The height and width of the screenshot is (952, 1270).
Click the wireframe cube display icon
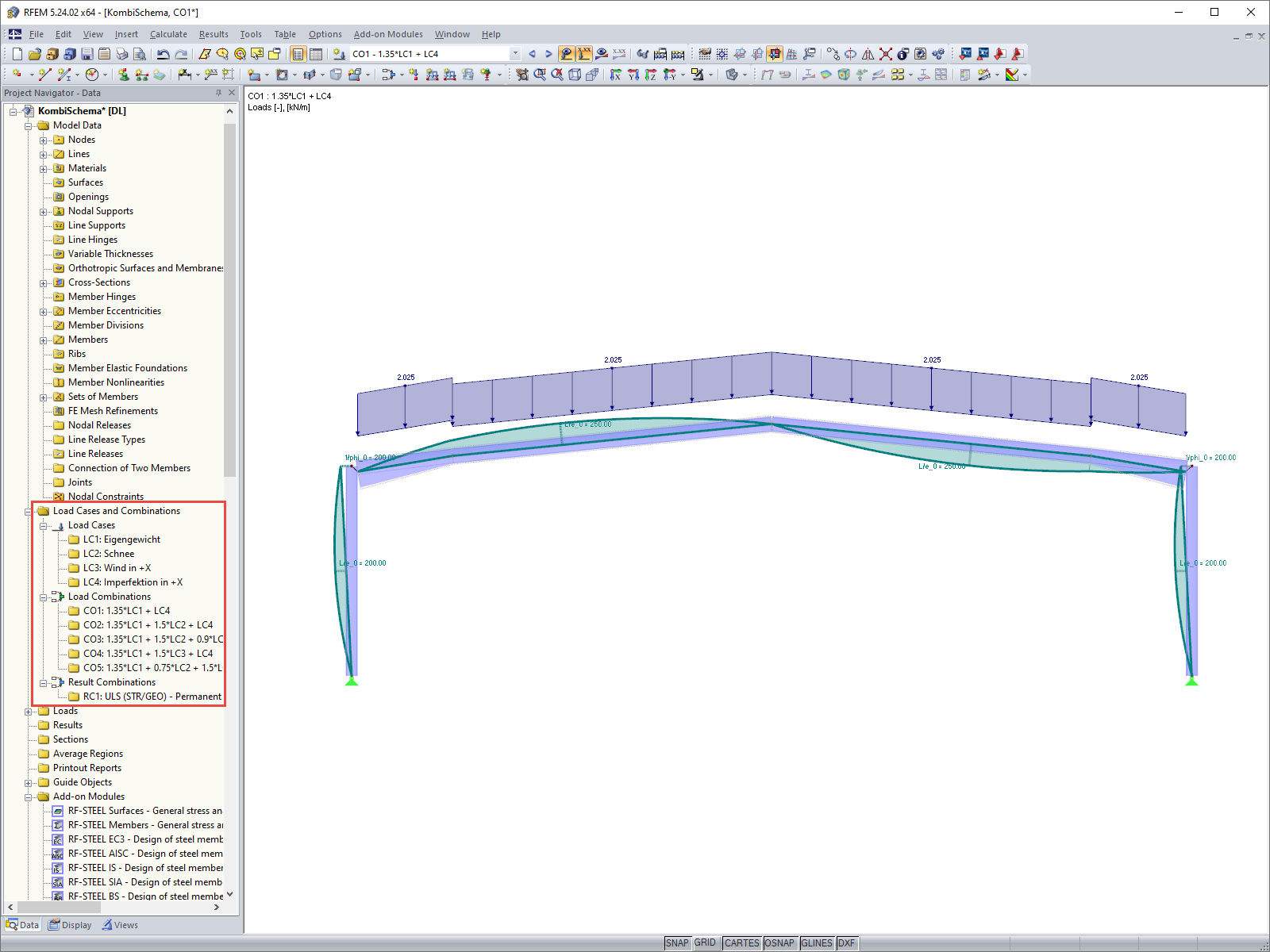coord(575,75)
